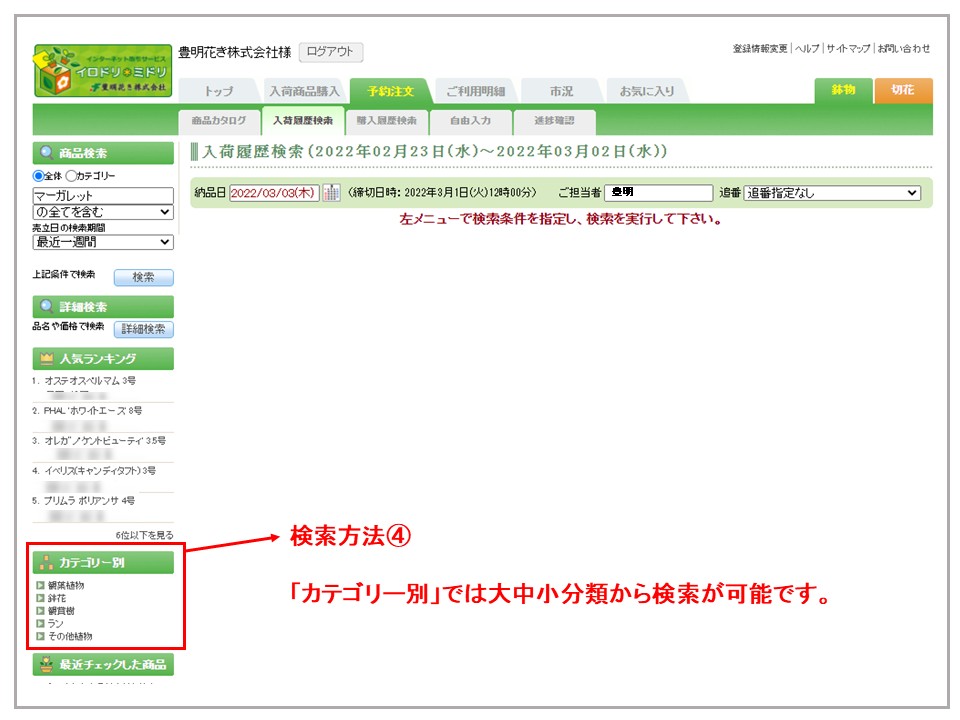Open the calendar picker beside 納品日
Viewport: 960px width, 720px height.
[331, 193]
